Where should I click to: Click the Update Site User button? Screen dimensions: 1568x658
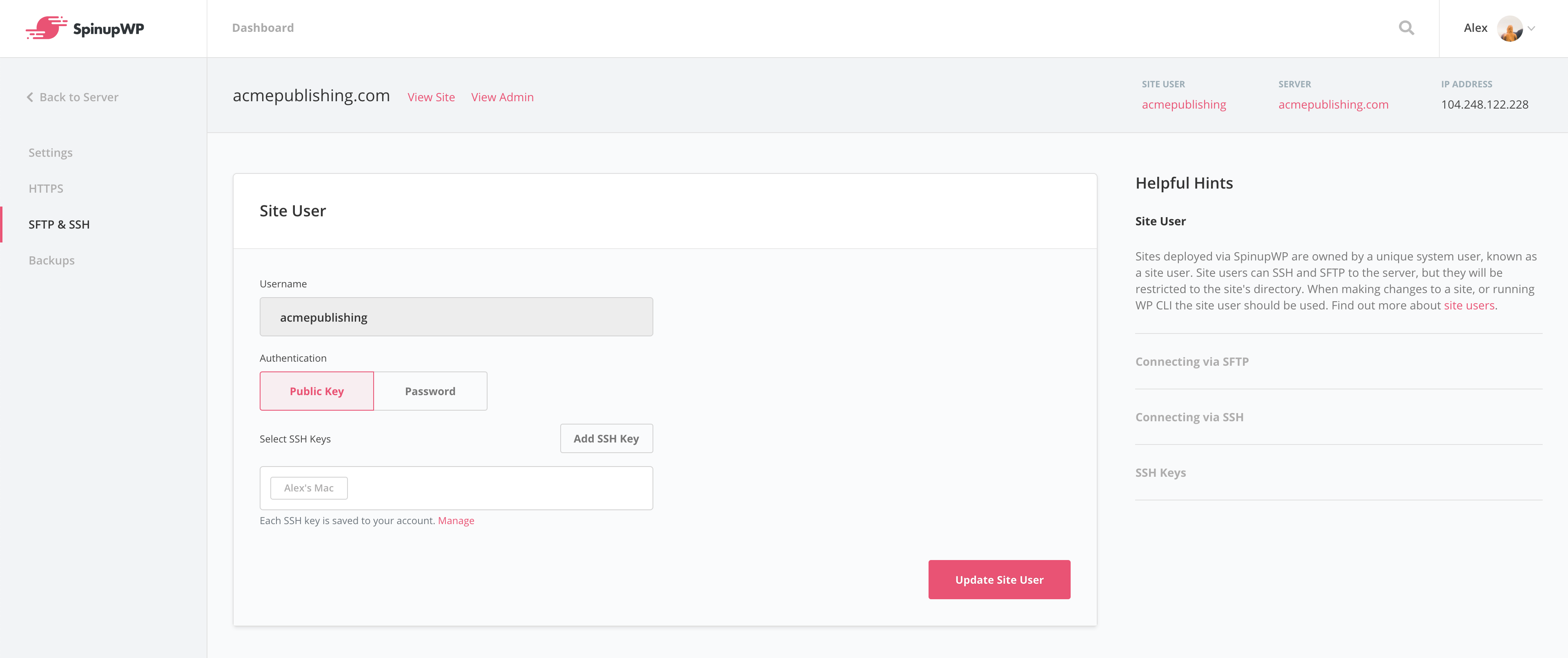point(999,579)
